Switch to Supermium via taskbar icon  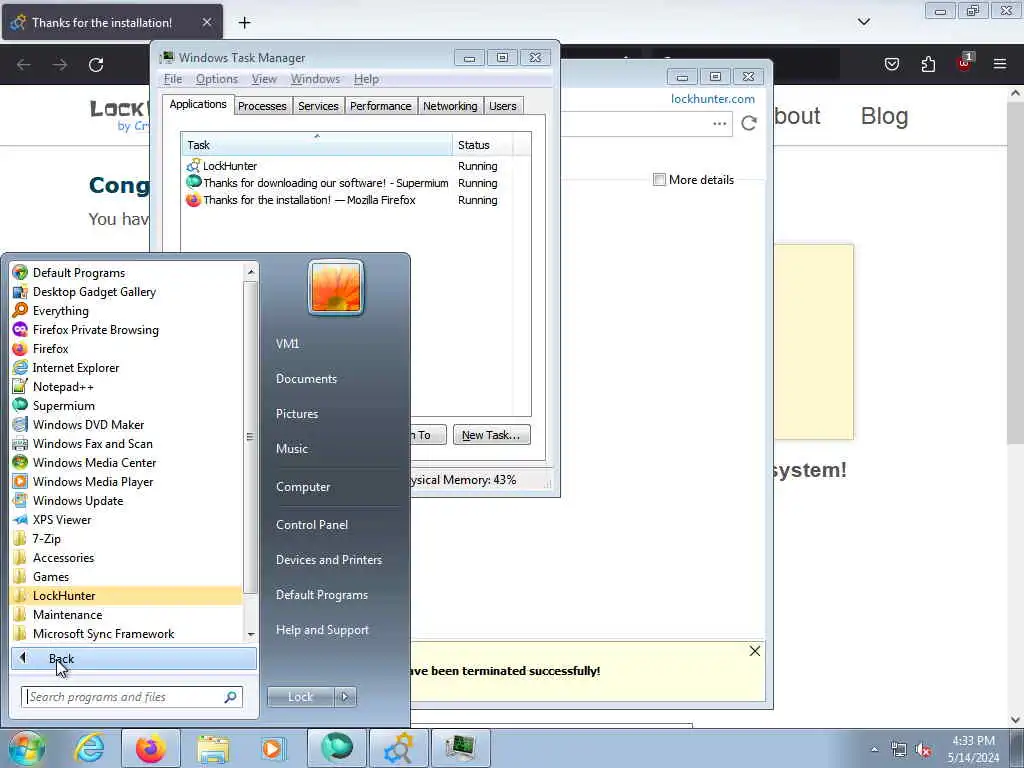click(x=337, y=748)
